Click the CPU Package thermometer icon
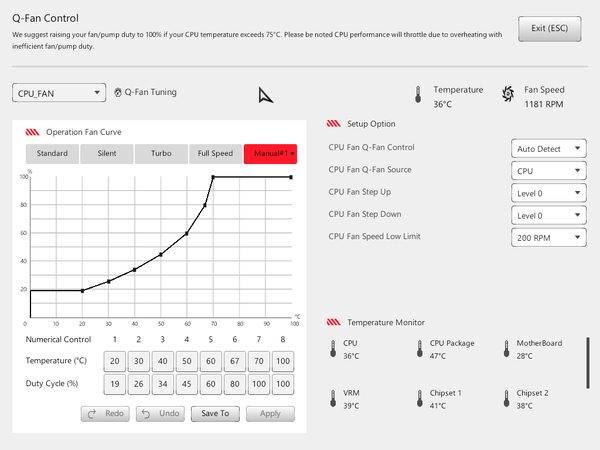The width and height of the screenshot is (600, 450). tap(420, 349)
